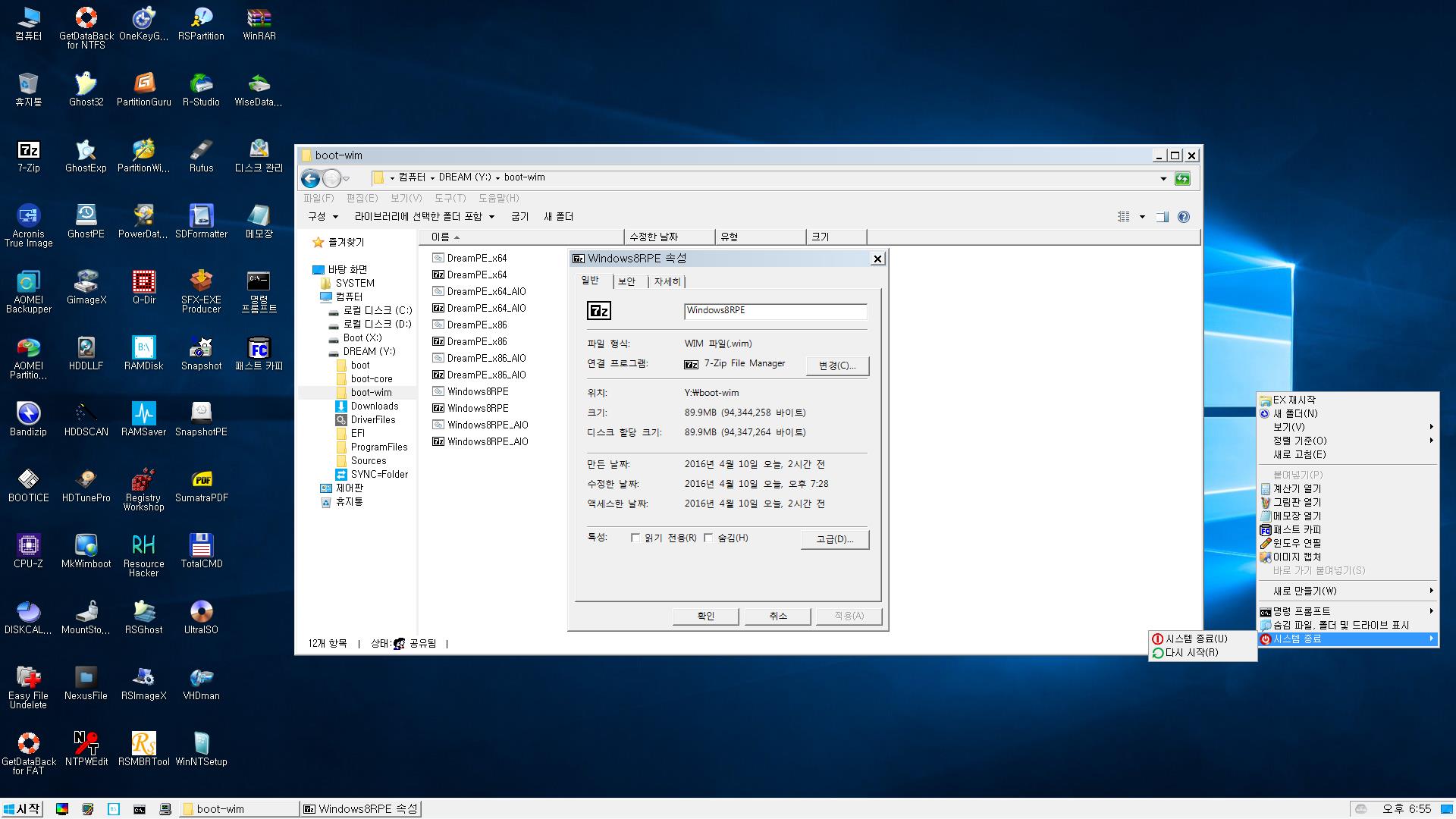This screenshot has height=819, width=1456.
Task: Click the taskbar clock 오후 6:55
Action: (x=1407, y=809)
